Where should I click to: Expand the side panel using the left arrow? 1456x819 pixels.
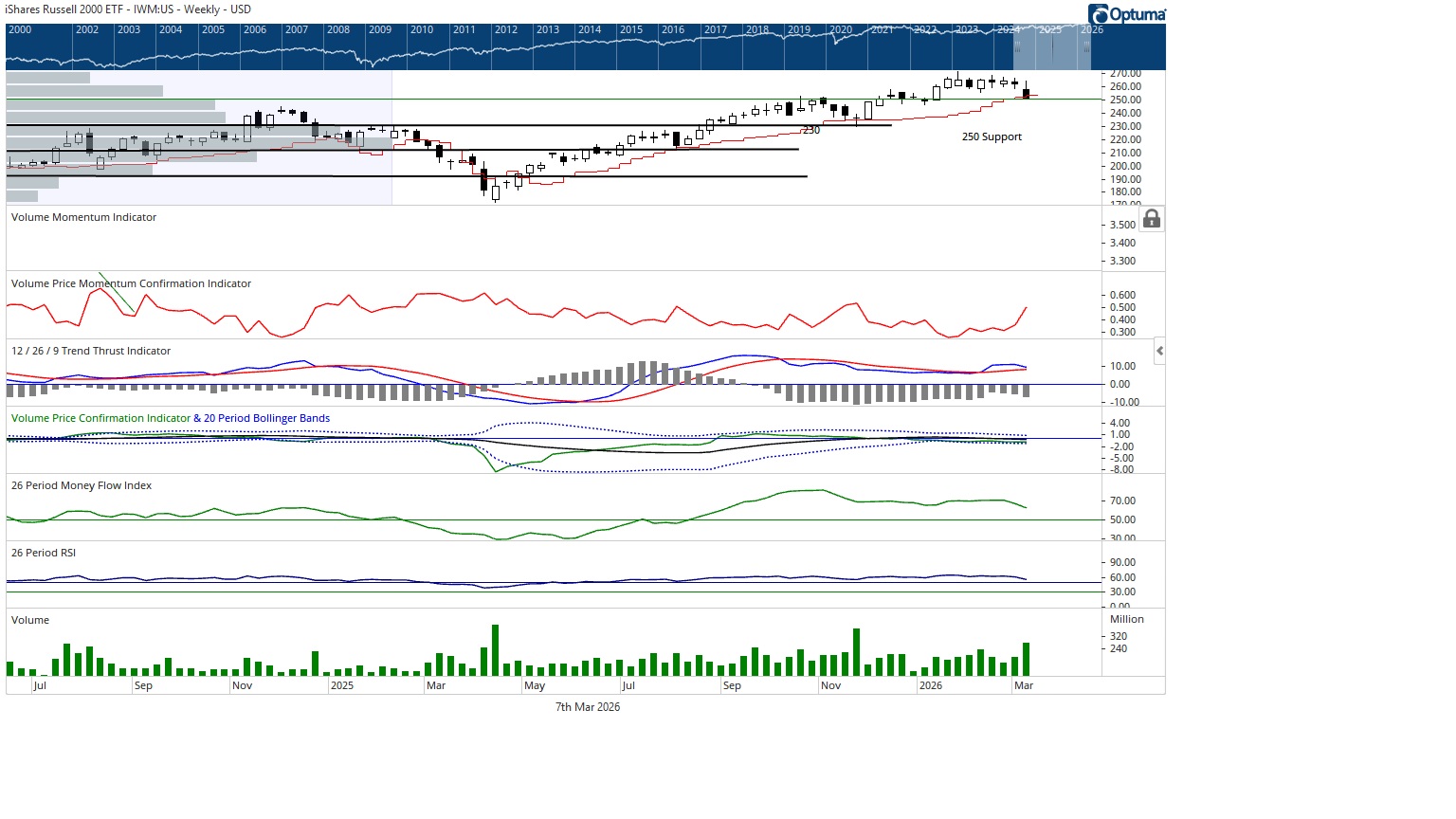(1159, 351)
